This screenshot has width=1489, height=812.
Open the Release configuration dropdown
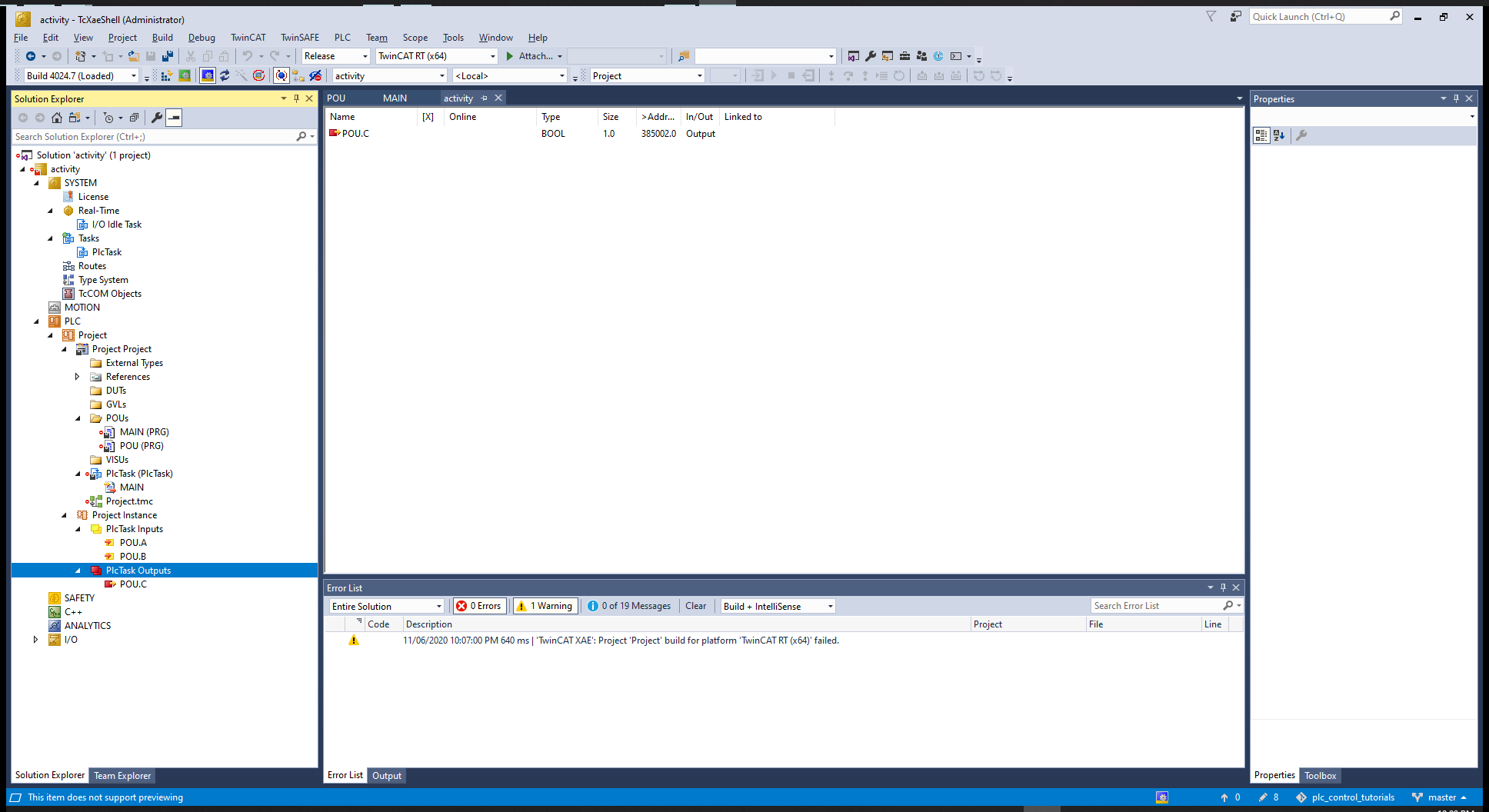336,56
